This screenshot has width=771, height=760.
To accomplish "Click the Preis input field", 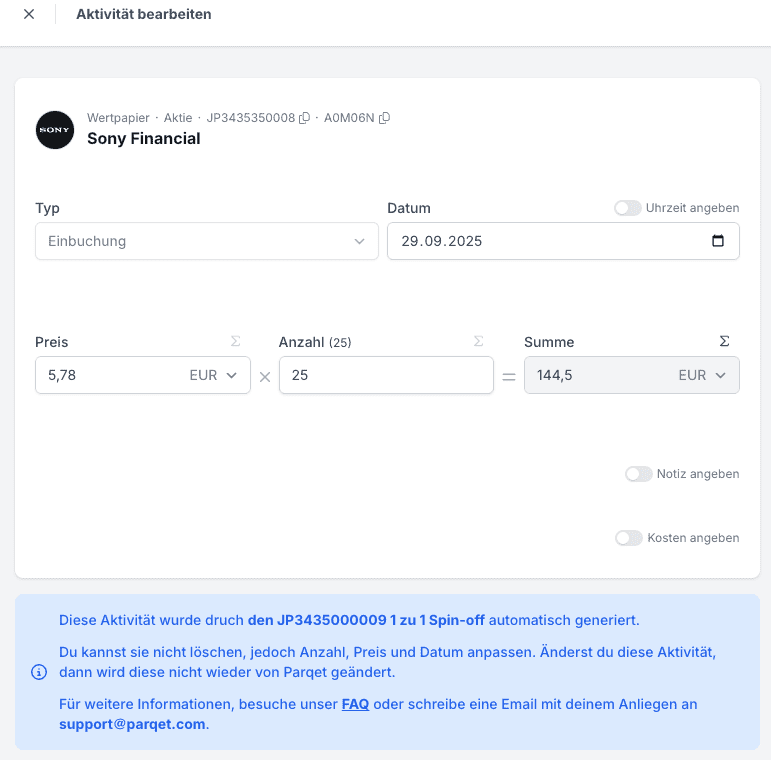I will (105, 375).
